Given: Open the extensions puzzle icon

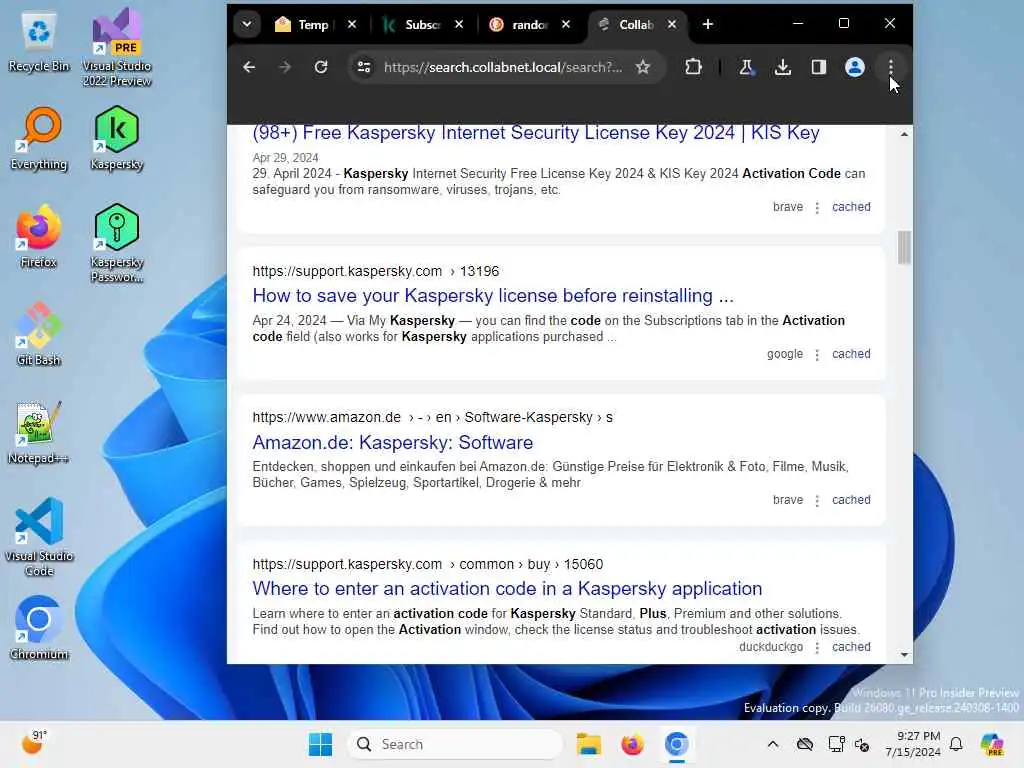Looking at the screenshot, I should 694,67.
